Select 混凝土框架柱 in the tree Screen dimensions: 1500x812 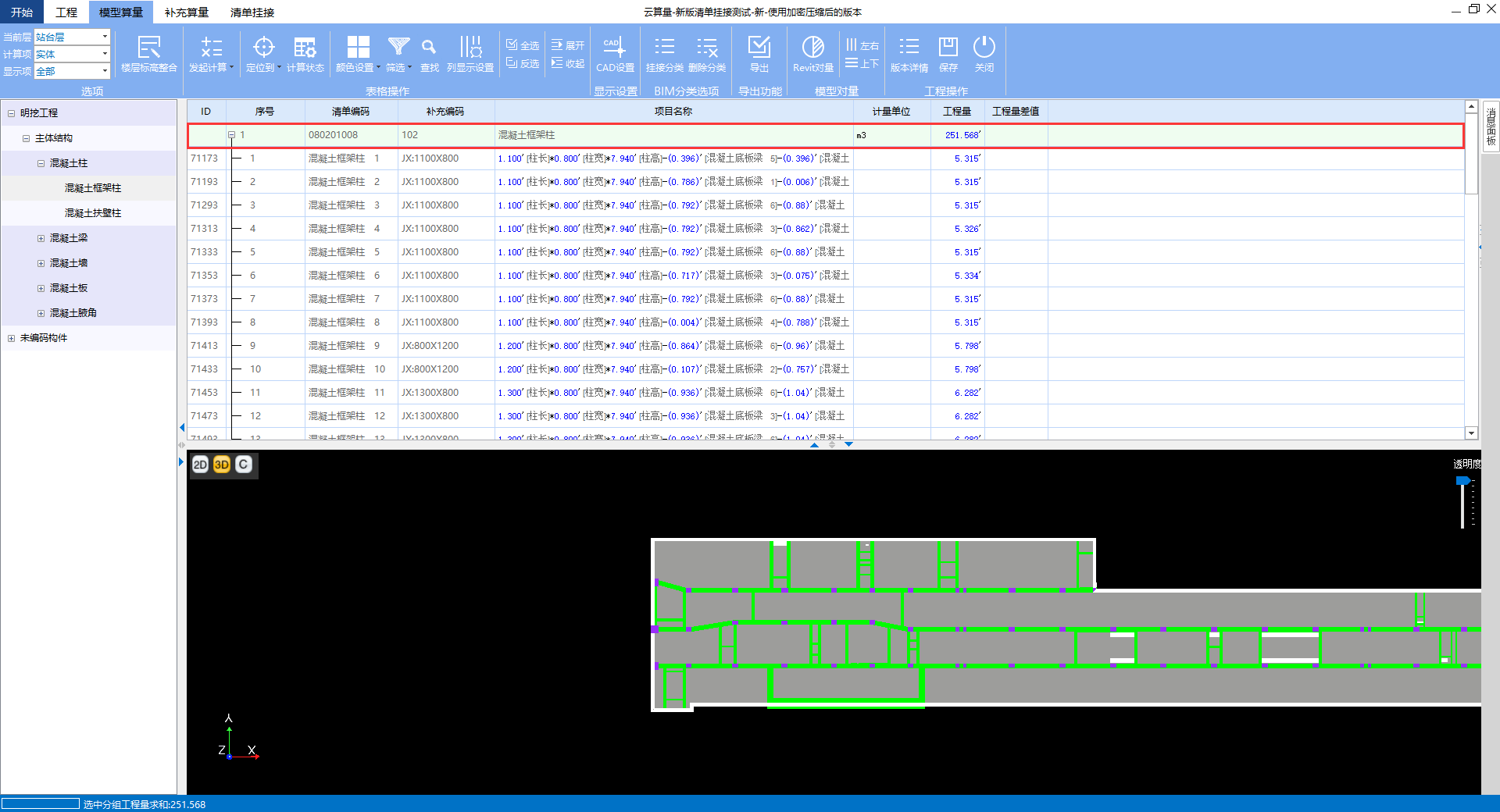[x=93, y=188]
